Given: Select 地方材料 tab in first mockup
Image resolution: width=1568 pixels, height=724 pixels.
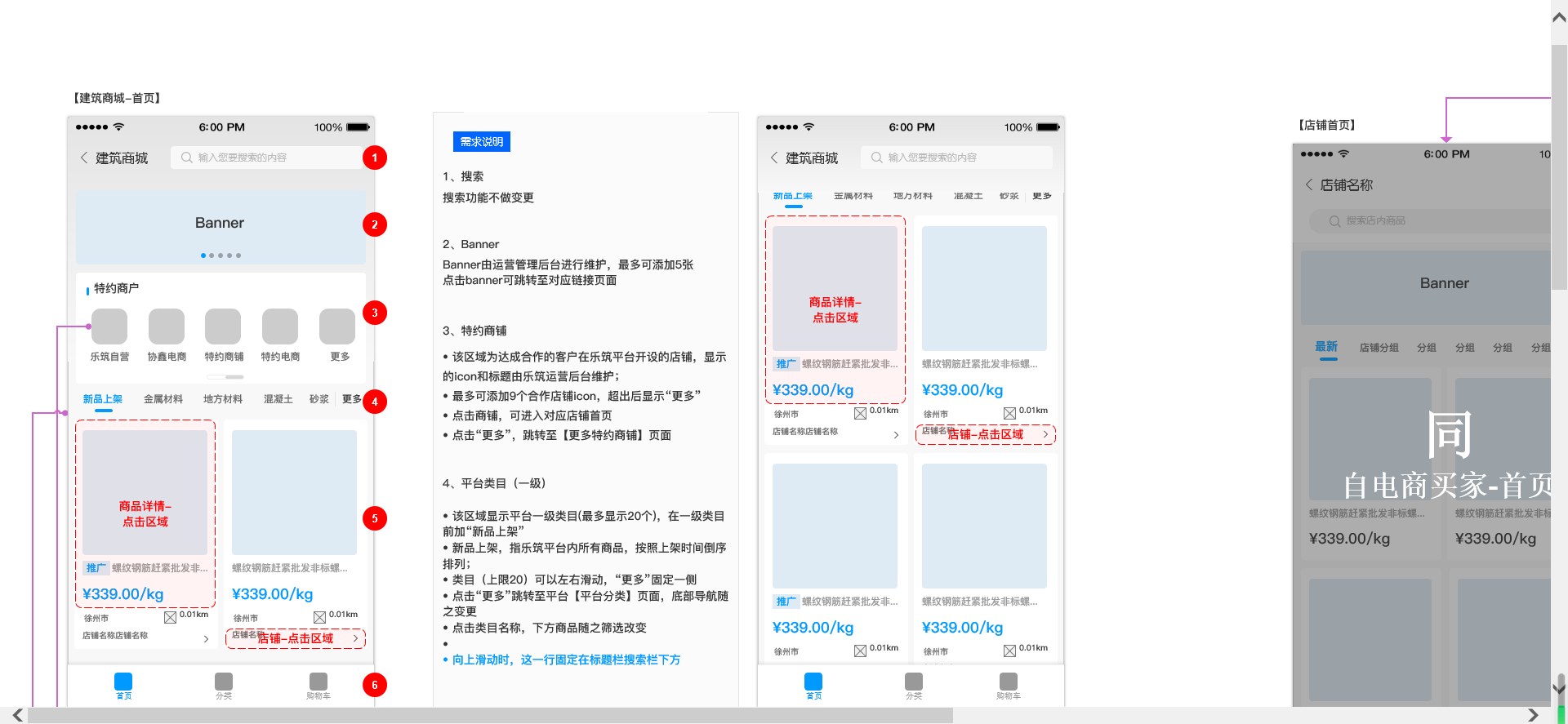Looking at the screenshot, I should pos(223,399).
